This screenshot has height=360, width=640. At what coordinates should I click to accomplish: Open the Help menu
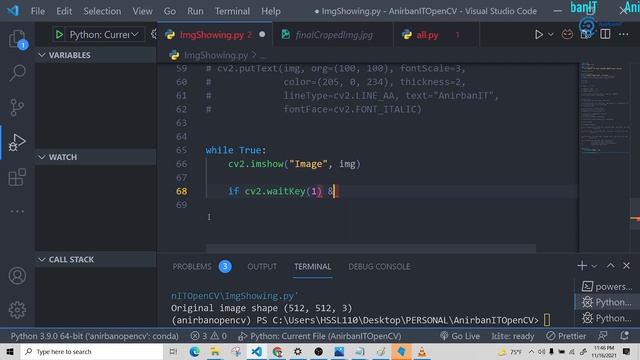(x=271, y=11)
